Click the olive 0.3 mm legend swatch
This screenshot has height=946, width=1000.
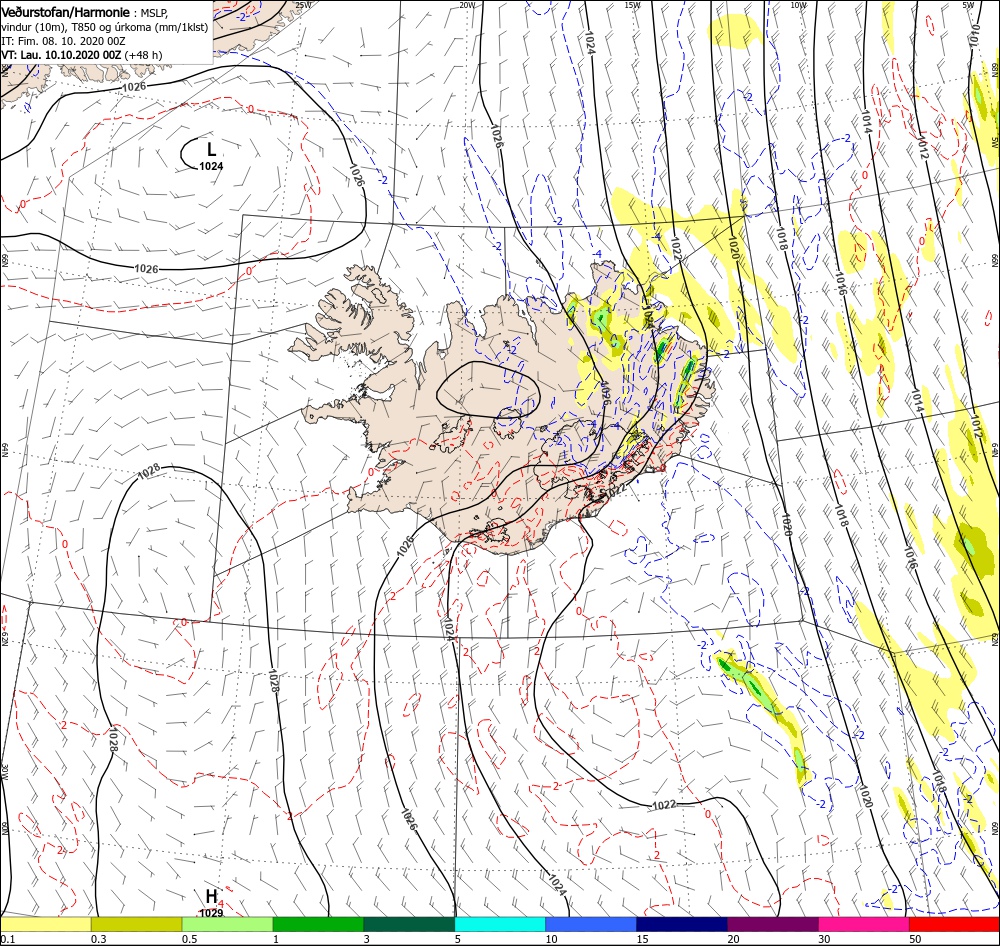point(136,924)
